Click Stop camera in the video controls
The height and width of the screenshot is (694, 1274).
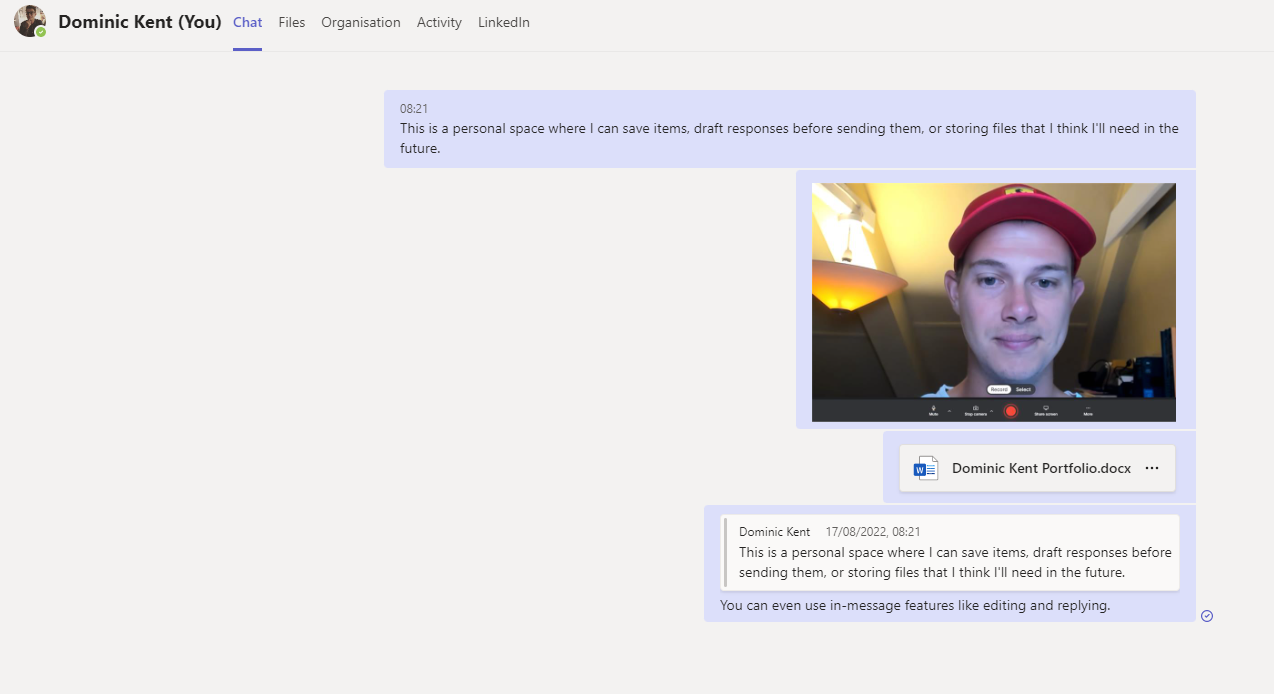(x=975, y=410)
